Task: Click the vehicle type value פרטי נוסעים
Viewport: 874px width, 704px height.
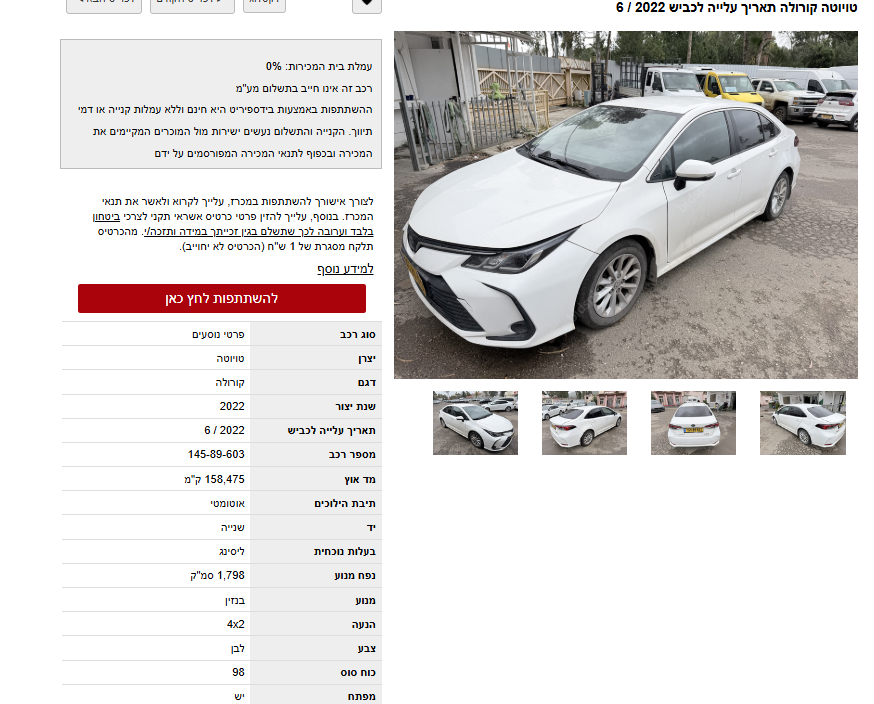Action: coord(218,334)
